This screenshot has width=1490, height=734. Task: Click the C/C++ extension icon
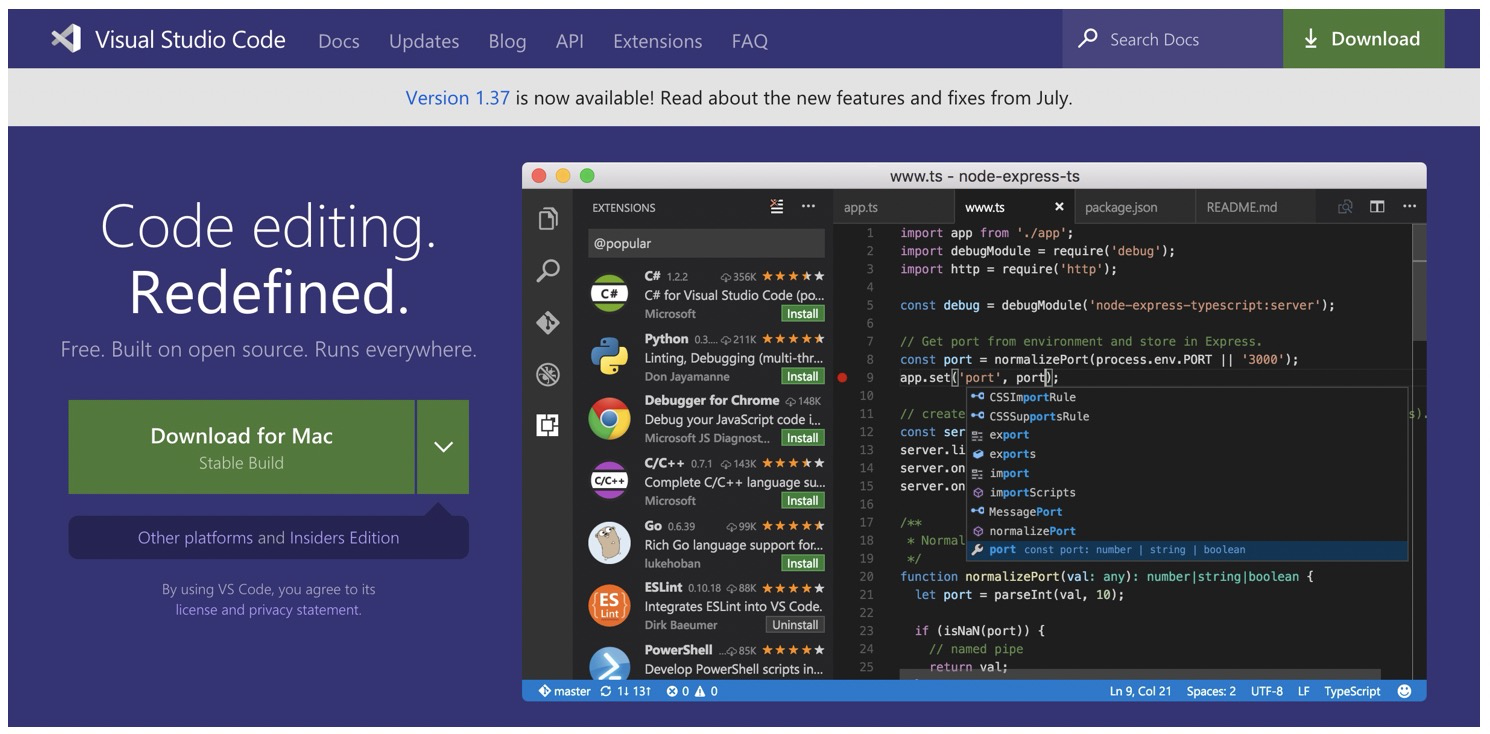point(609,481)
